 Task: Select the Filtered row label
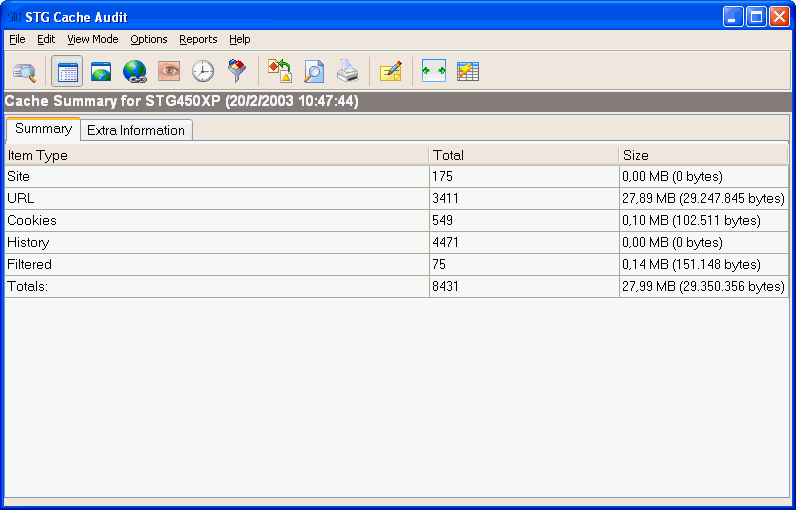pos(29,264)
